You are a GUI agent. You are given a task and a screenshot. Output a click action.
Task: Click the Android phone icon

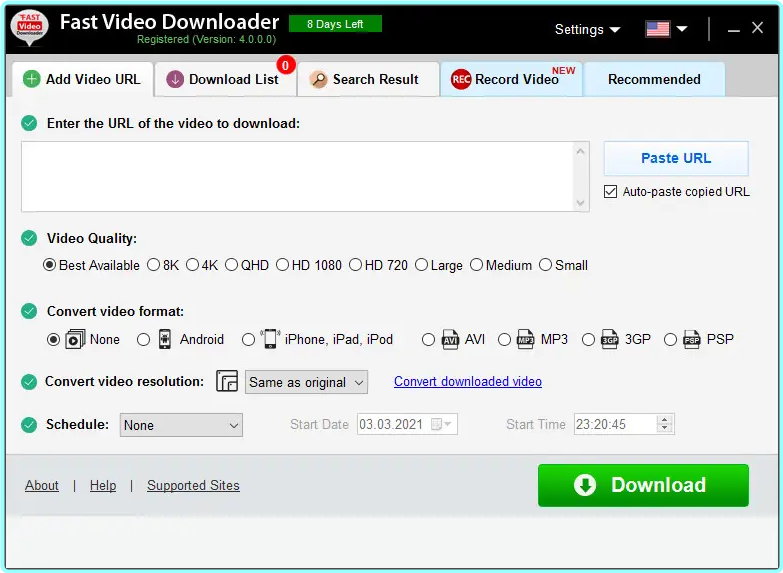164,339
